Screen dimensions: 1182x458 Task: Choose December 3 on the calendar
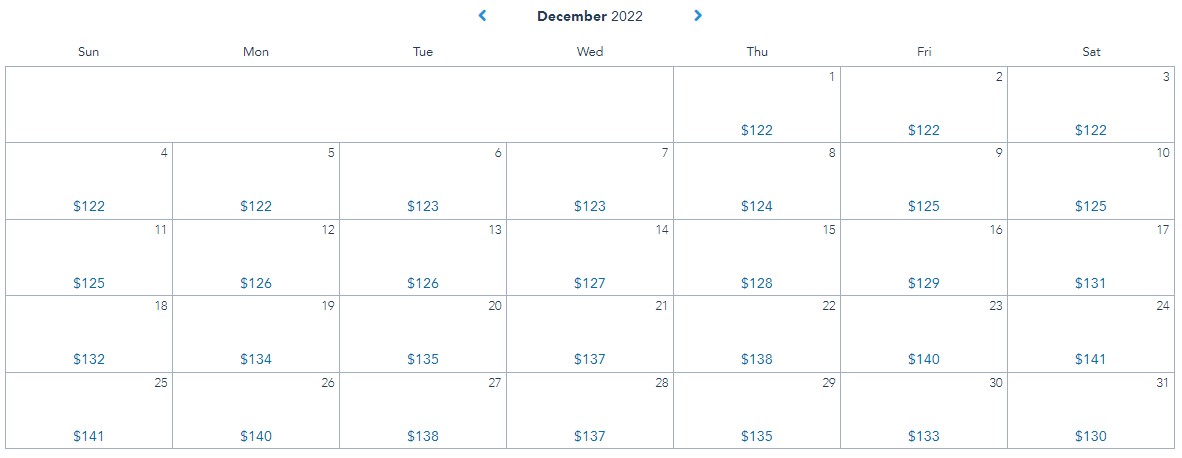click(x=1091, y=105)
